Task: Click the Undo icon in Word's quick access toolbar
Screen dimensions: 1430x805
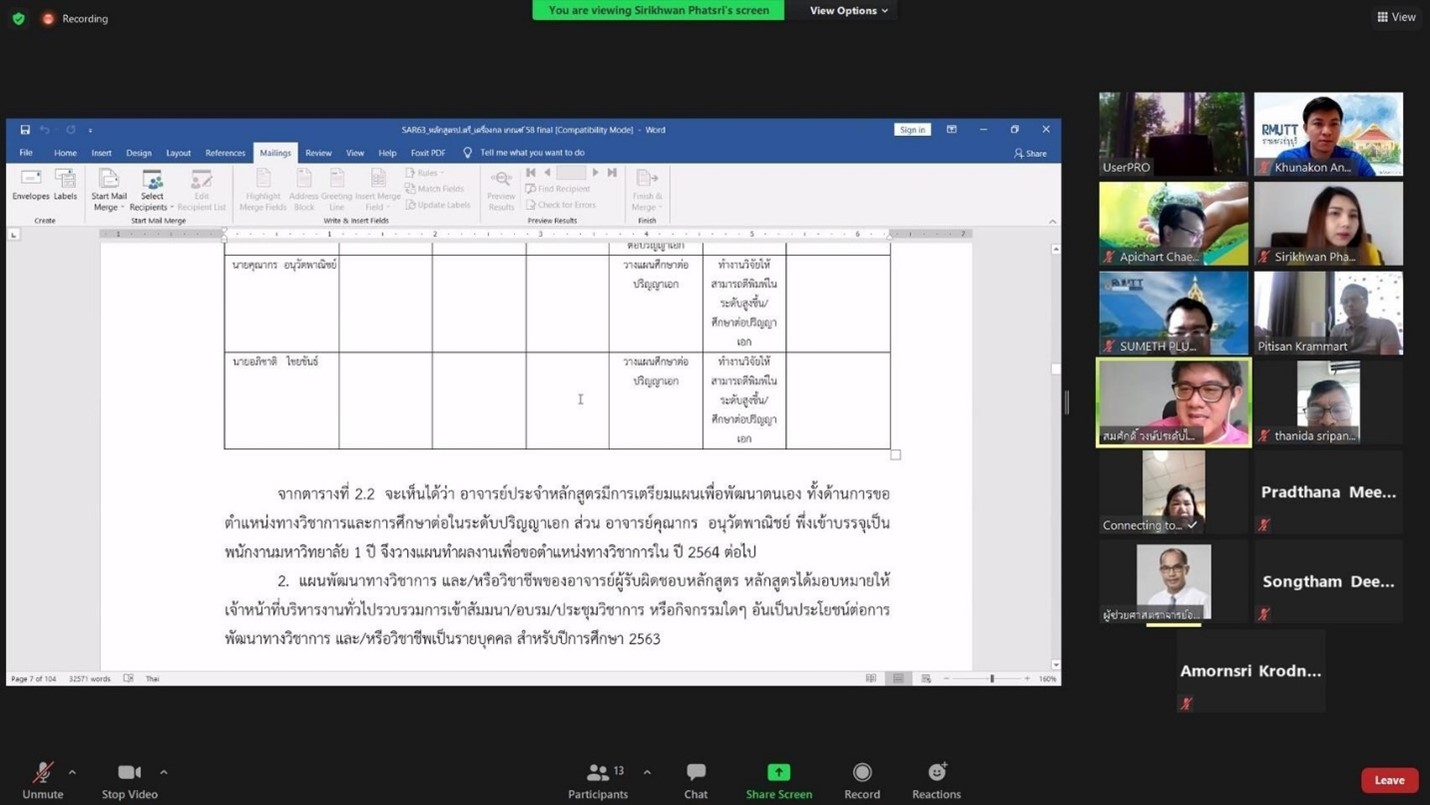Action: [44, 130]
